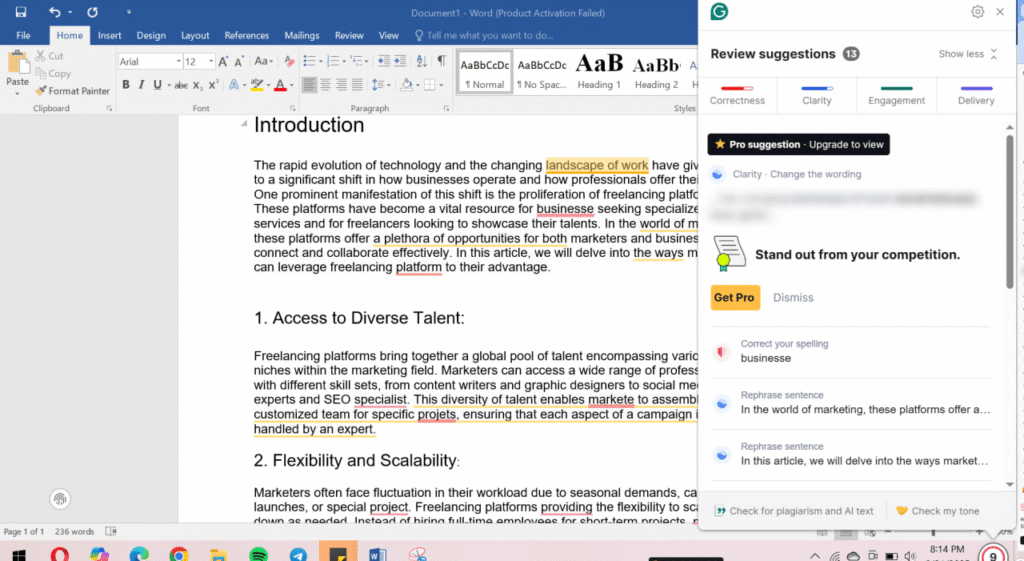Center align the paragraph text
This screenshot has height=561, width=1024.
326,85
